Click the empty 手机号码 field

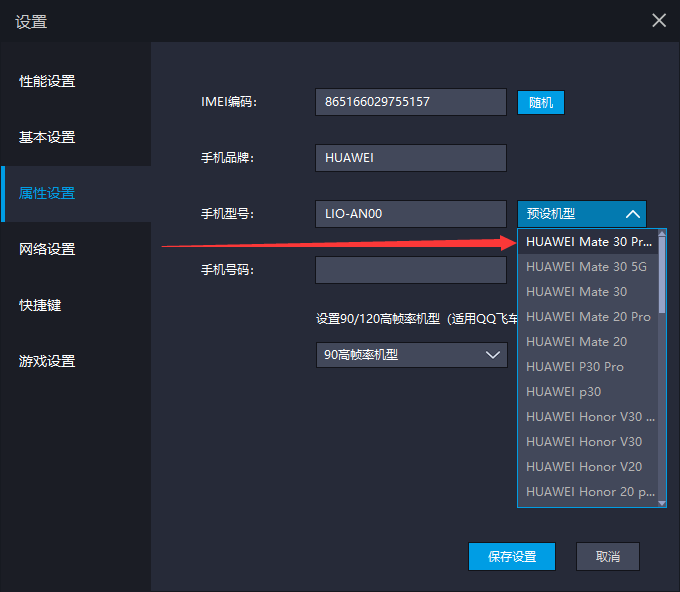[410, 270]
